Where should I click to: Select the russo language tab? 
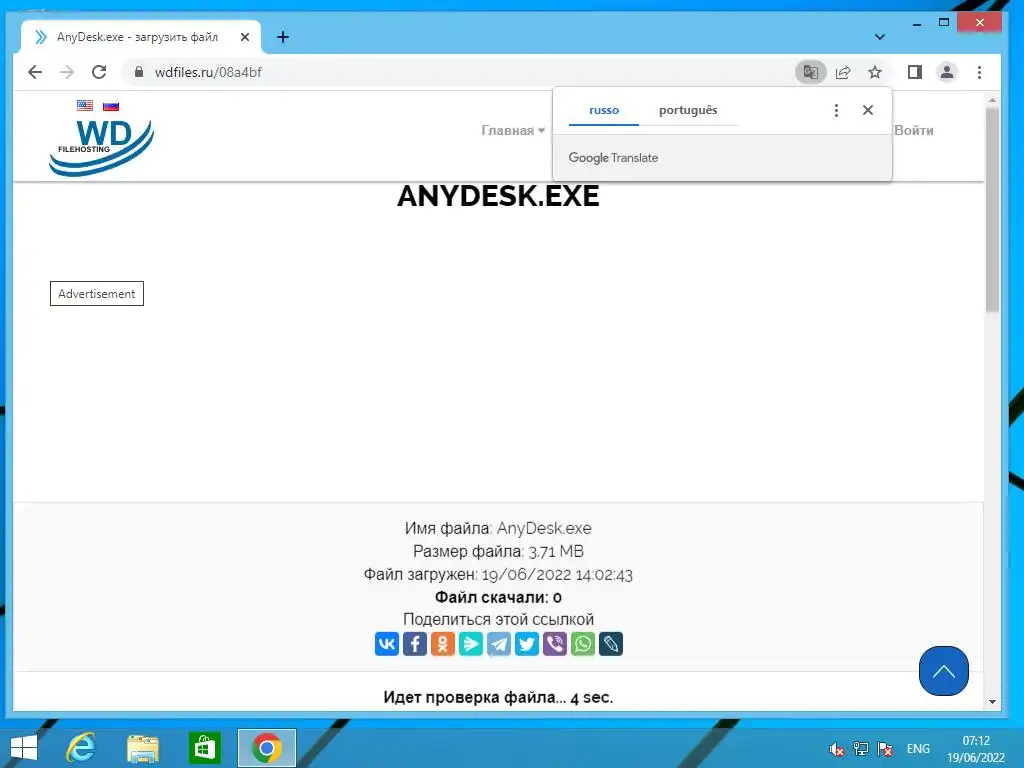tap(604, 110)
